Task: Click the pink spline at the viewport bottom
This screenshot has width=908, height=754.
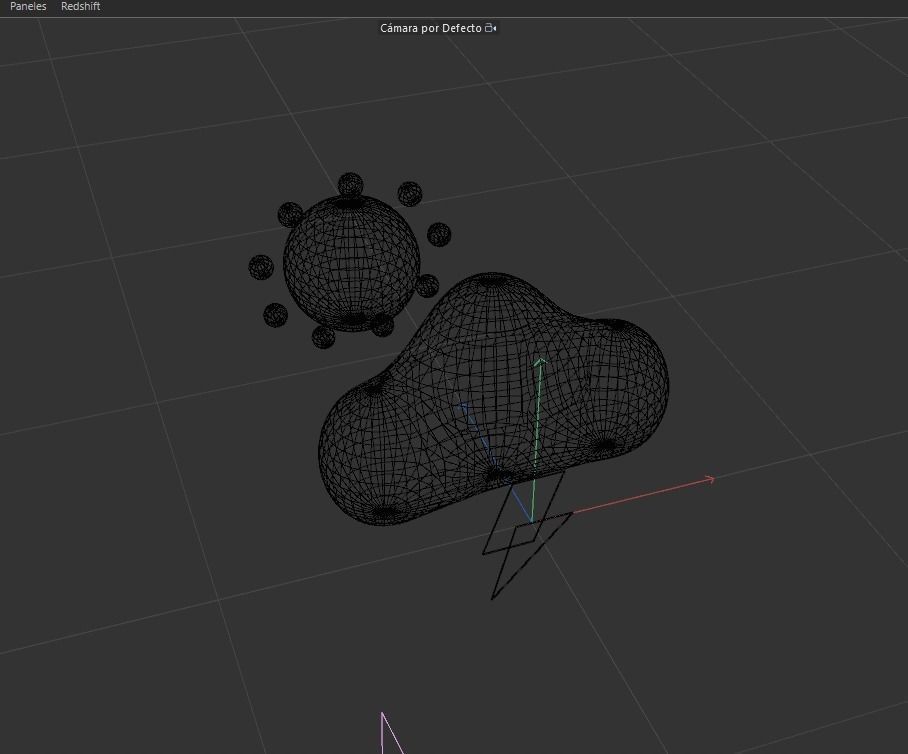Action: pos(383,730)
